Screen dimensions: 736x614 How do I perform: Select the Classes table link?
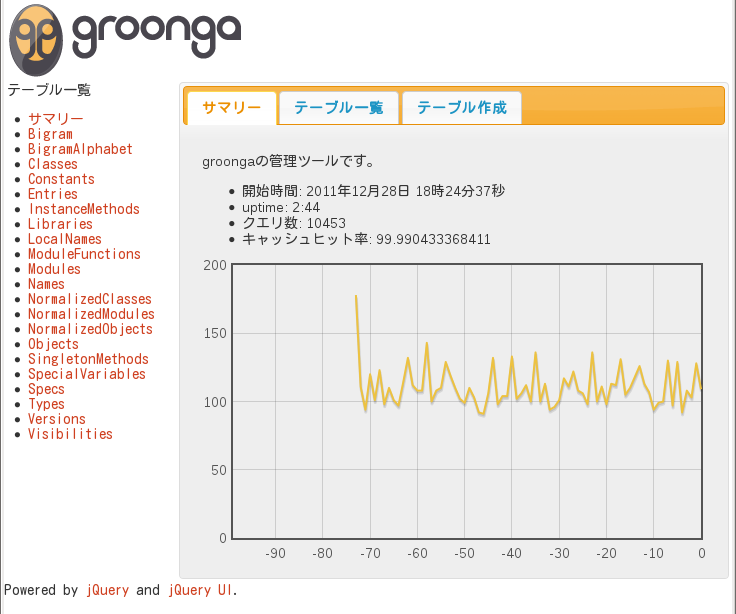pyautogui.click(x=53, y=164)
